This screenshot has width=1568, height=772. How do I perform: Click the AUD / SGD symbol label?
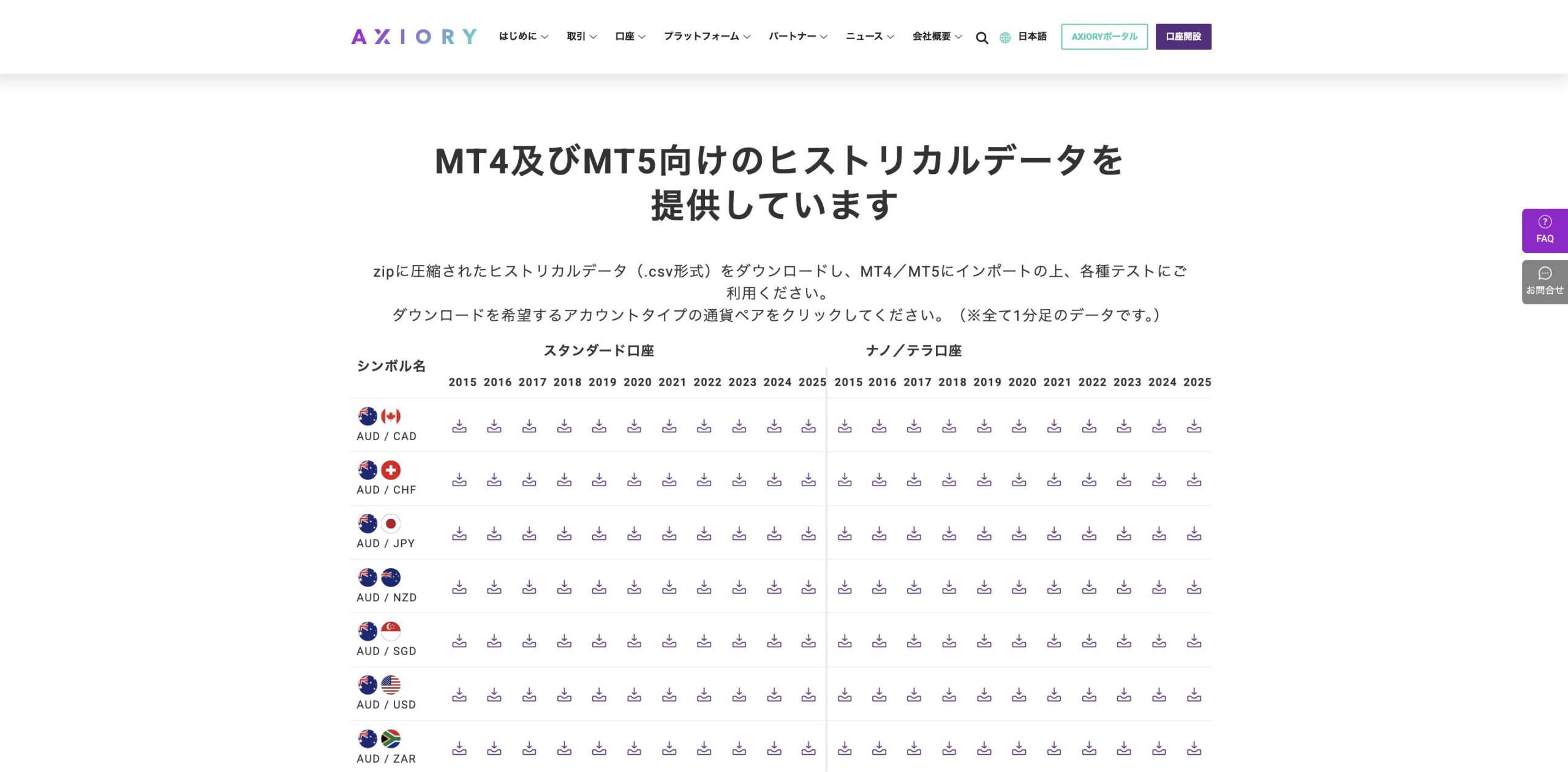[386, 651]
